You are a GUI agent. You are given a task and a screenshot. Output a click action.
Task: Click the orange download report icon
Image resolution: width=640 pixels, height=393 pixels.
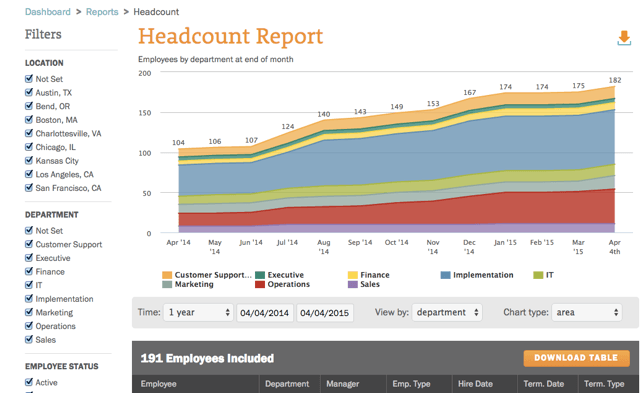[624, 38]
